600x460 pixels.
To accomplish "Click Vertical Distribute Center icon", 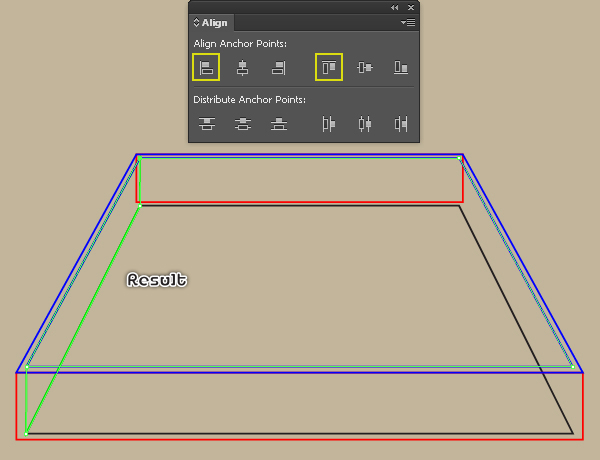I will [243, 124].
